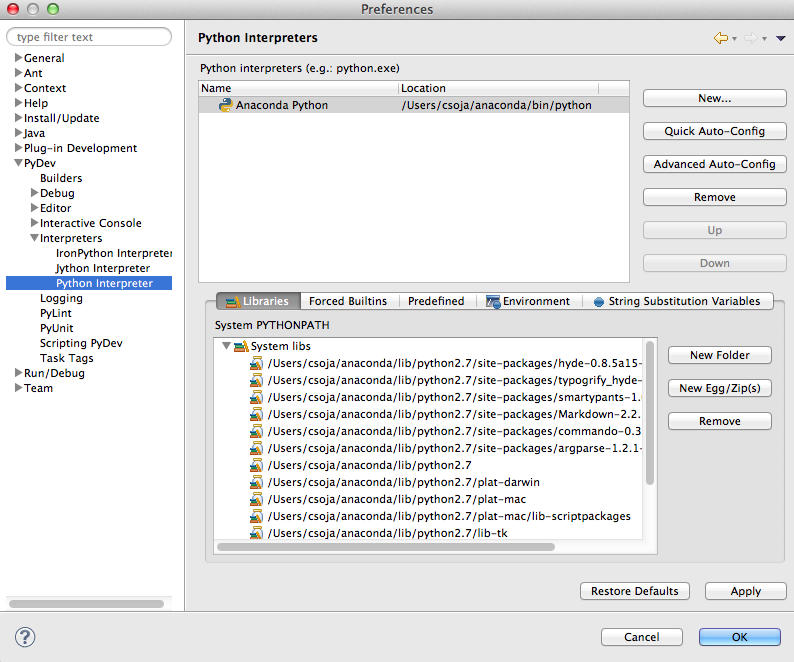Viewport: 794px width, 662px height.
Task: Remove the selected interpreter
Action: coord(714,197)
